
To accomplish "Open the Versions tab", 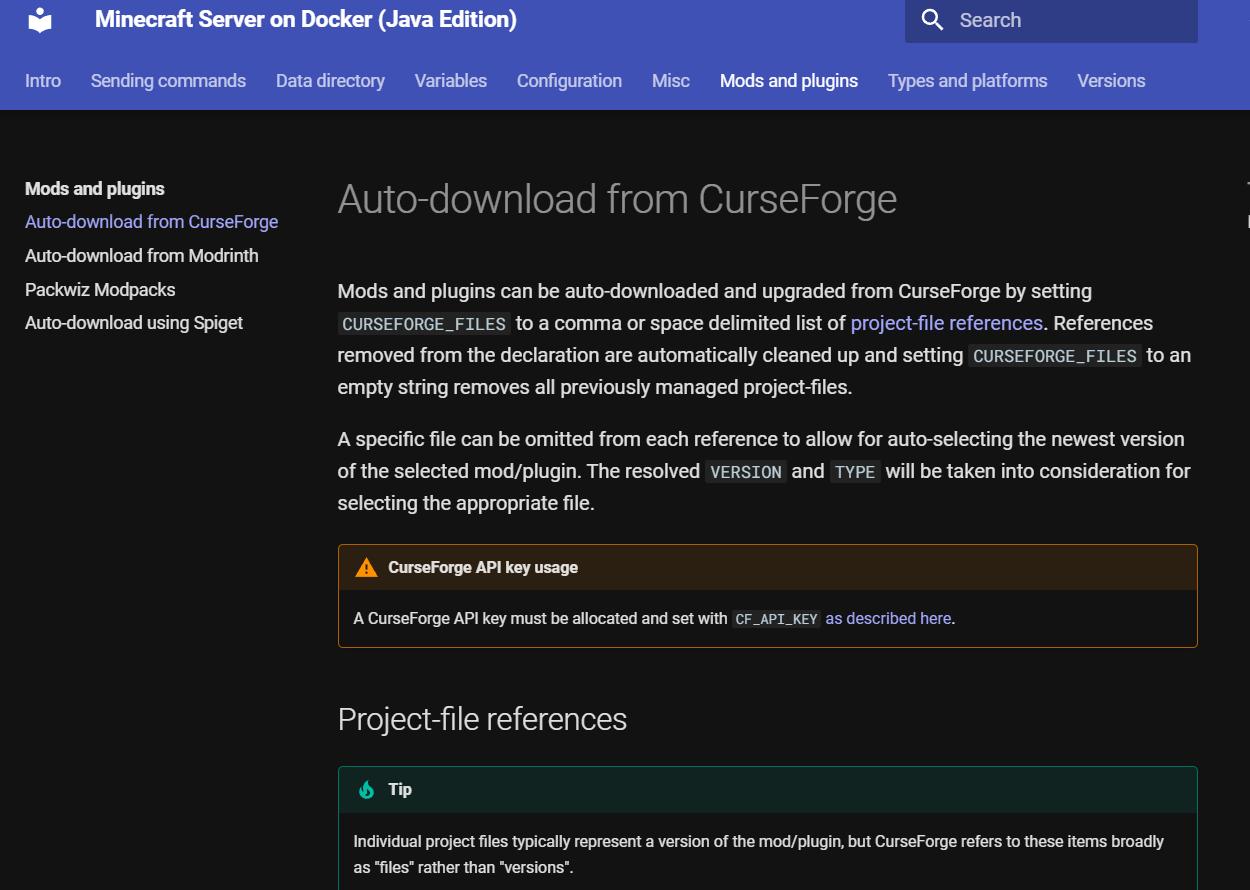I will pos(1111,81).
